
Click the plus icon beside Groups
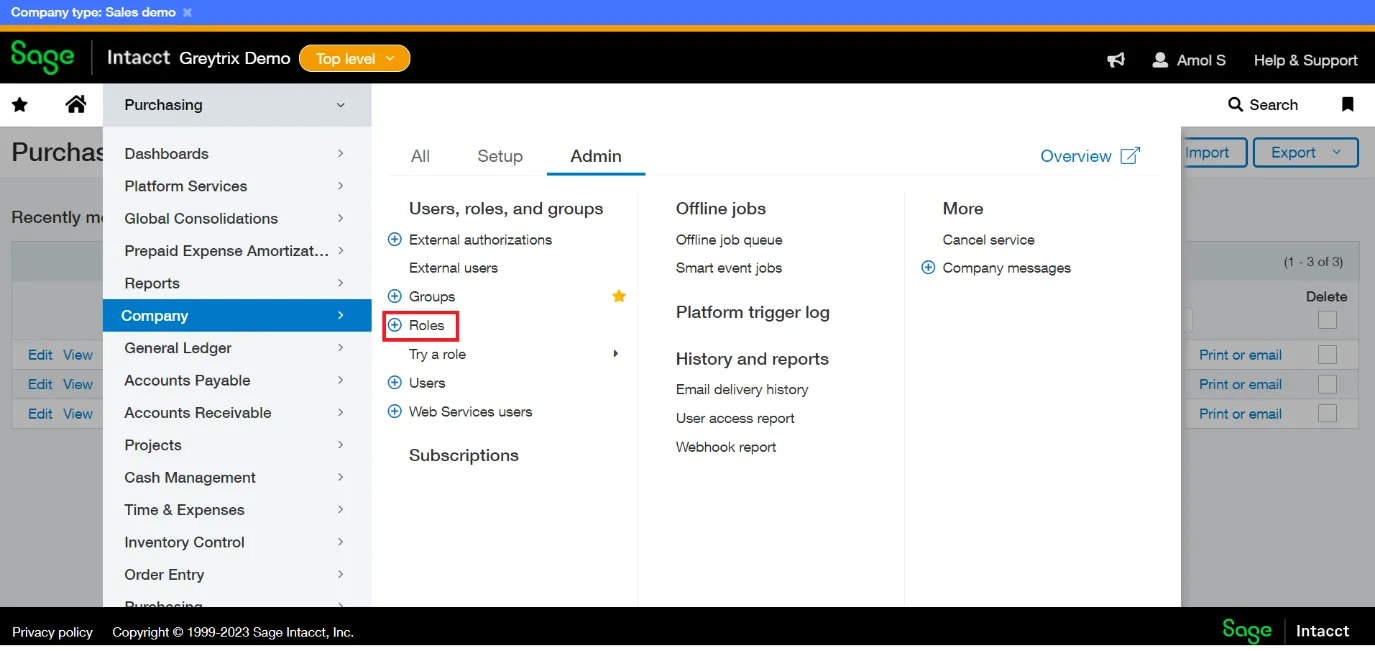tap(394, 296)
